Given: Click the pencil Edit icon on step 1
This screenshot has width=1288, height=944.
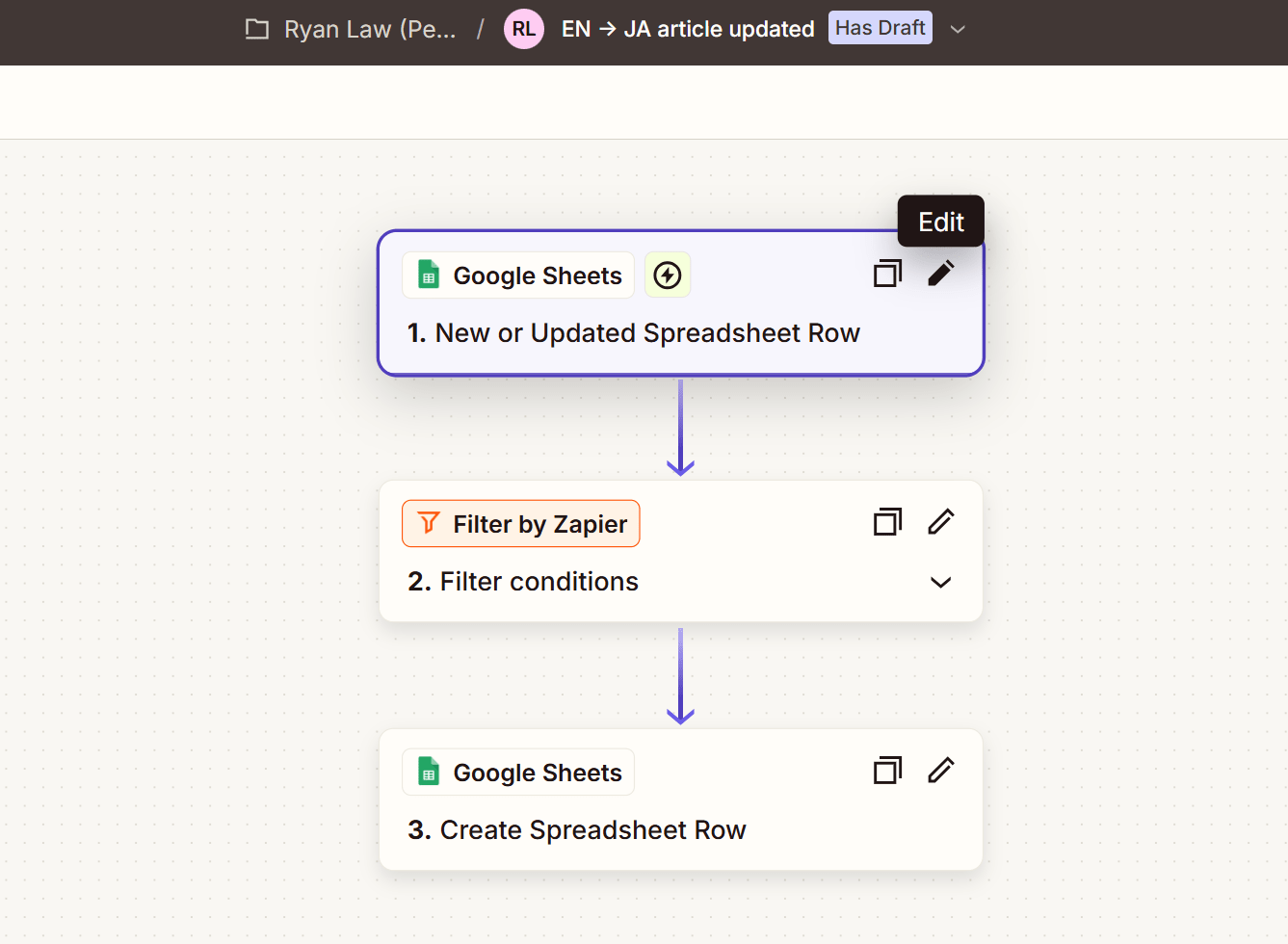Looking at the screenshot, I should pyautogui.click(x=941, y=274).
